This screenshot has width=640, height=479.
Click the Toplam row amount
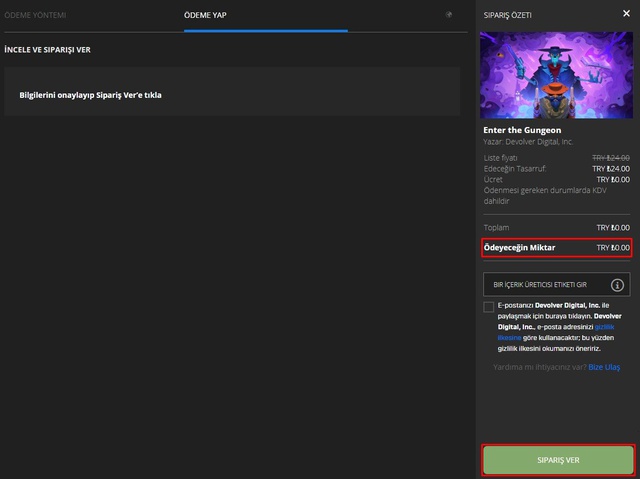click(613, 228)
